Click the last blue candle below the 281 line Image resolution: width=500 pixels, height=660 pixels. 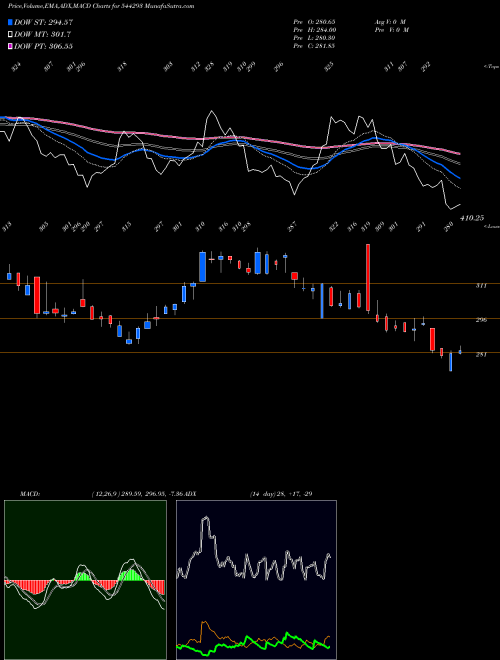[450, 361]
